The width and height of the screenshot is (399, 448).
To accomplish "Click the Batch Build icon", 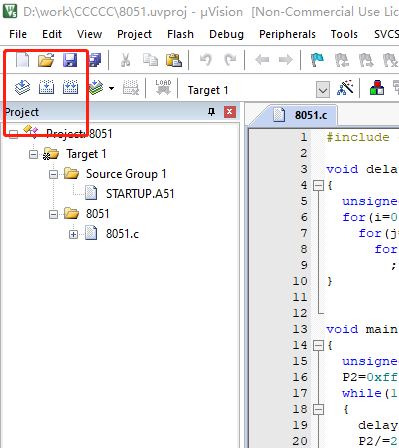I will tap(96, 88).
